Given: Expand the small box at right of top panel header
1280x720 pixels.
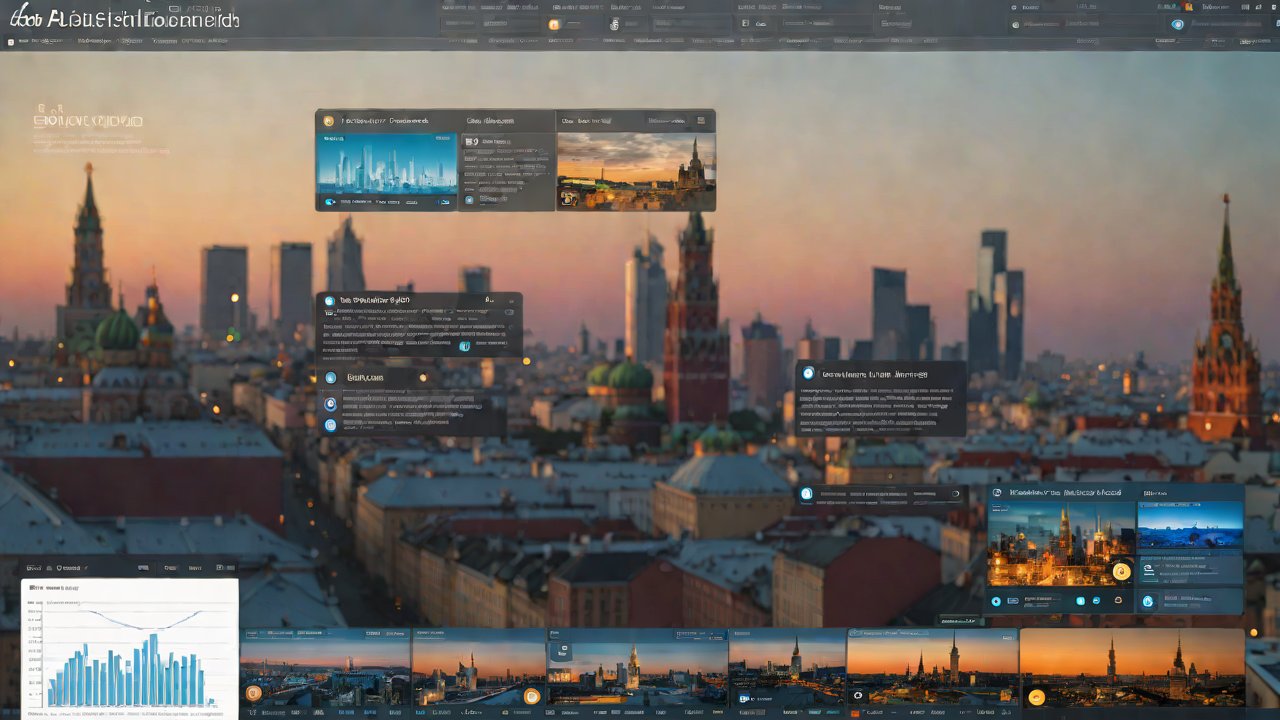Looking at the screenshot, I should tap(702, 121).
